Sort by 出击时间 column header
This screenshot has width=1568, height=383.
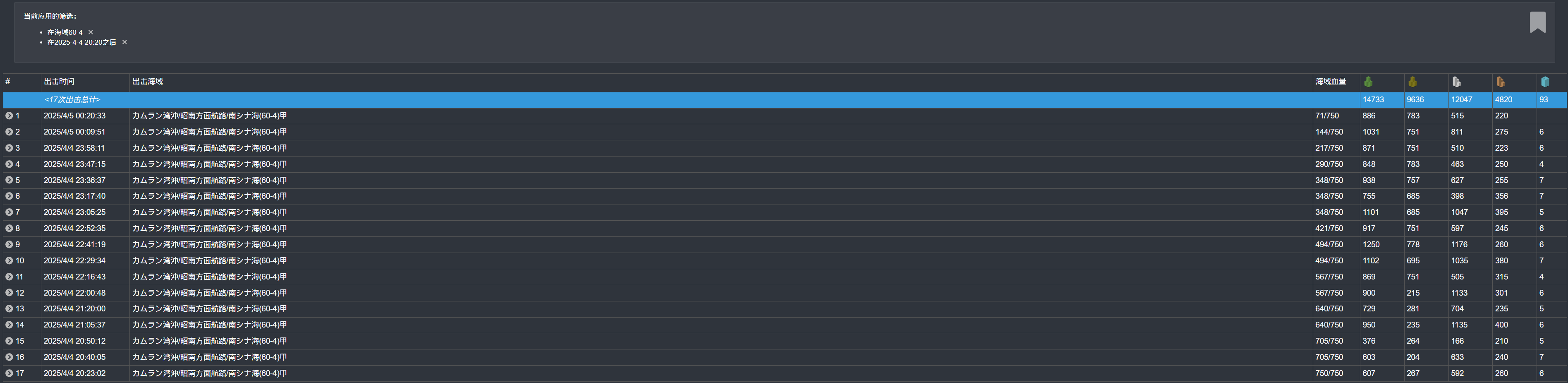click(x=59, y=82)
